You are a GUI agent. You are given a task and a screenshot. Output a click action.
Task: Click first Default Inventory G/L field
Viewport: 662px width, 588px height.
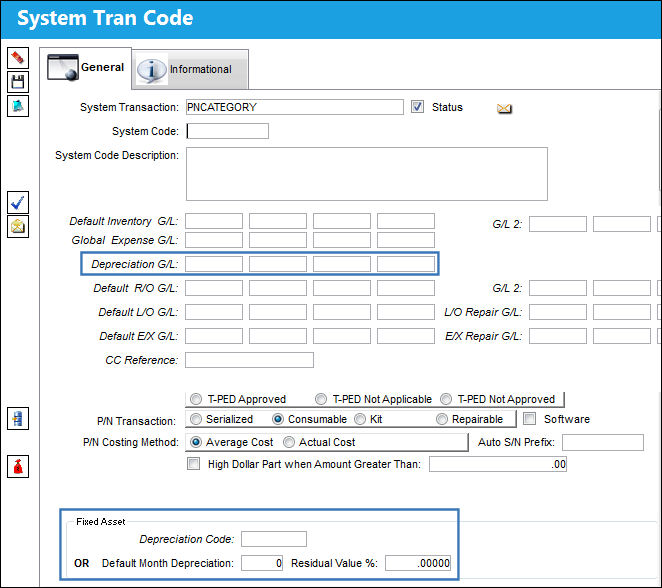pos(214,221)
